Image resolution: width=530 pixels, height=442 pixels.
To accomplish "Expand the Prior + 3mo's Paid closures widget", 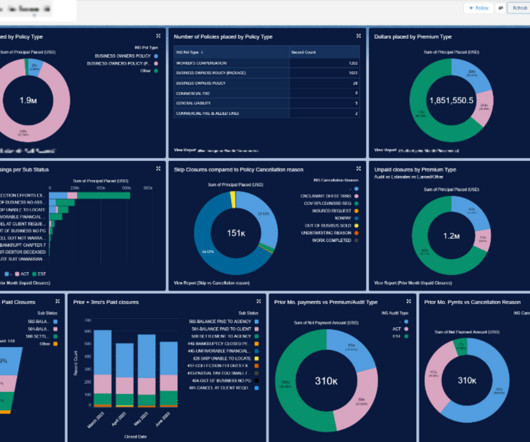I will 259,301.
